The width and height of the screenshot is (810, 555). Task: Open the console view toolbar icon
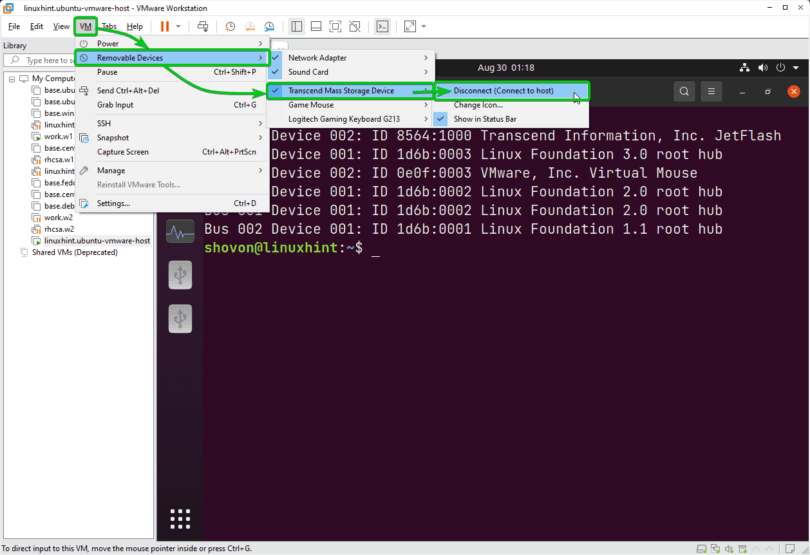pyautogui.click(x=382, y=26)
